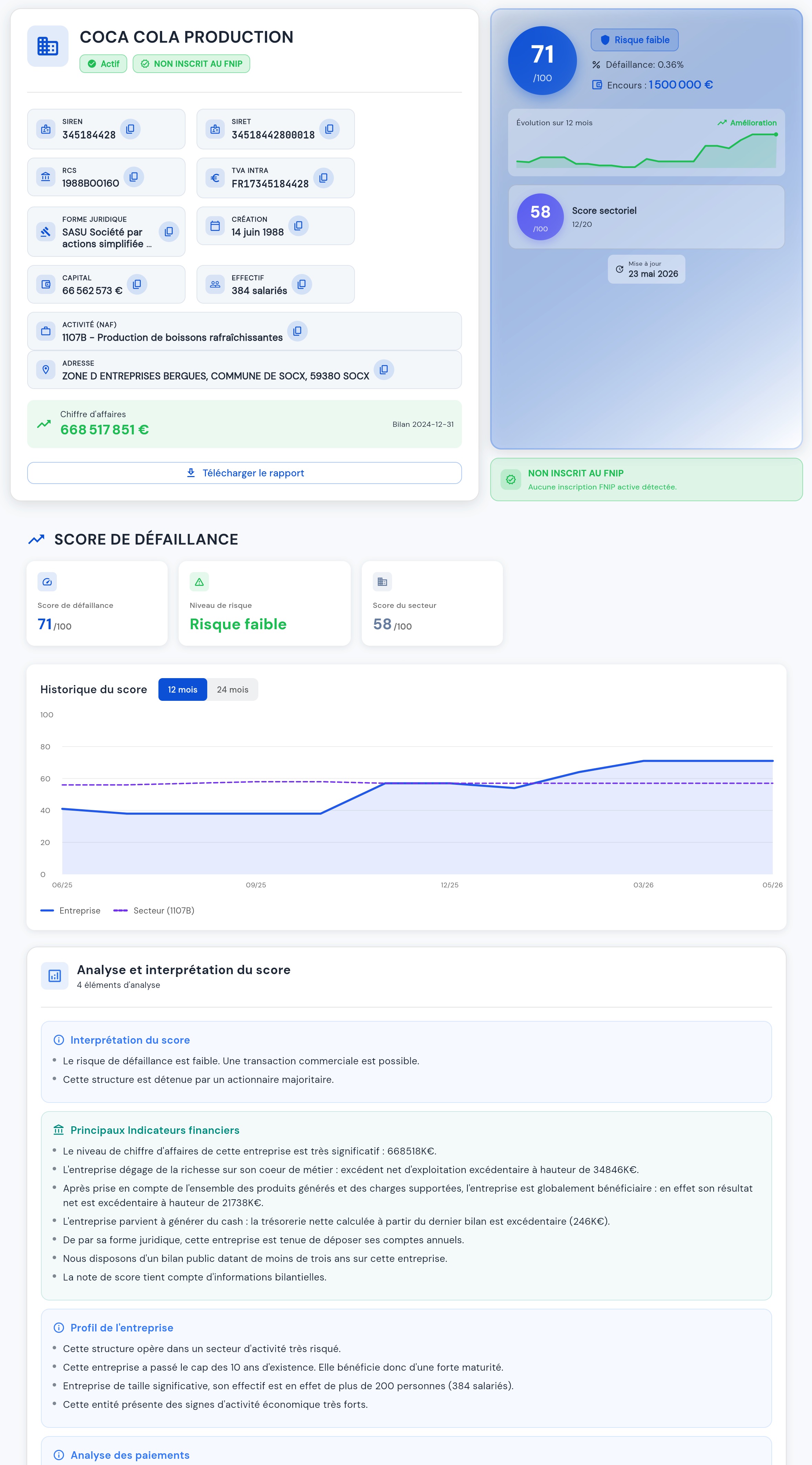Click the calendar icon of Création

[x=215, y=226]
